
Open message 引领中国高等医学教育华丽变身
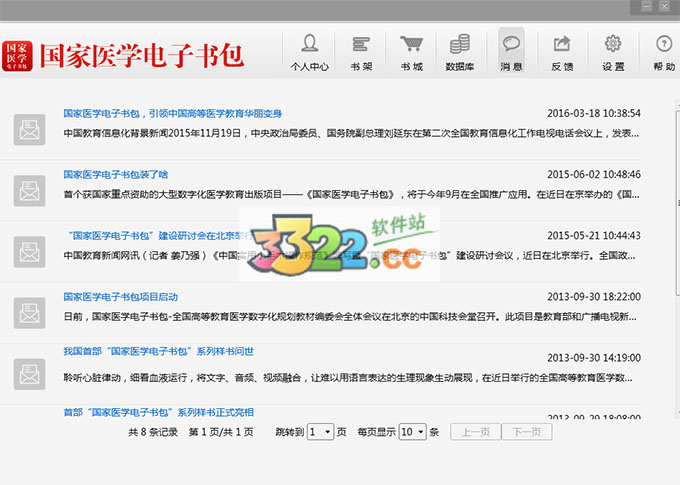(x=173, y=114)
